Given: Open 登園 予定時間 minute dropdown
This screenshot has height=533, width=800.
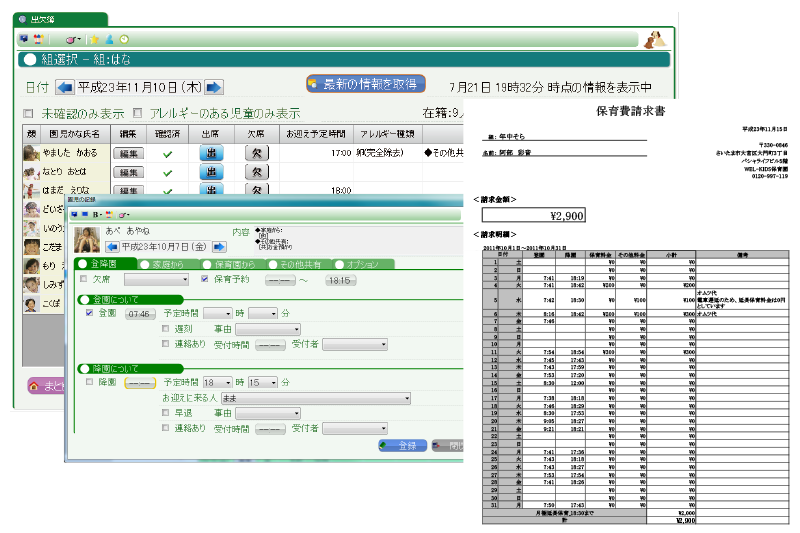Looking at the screenshot, I should [263, 313].
